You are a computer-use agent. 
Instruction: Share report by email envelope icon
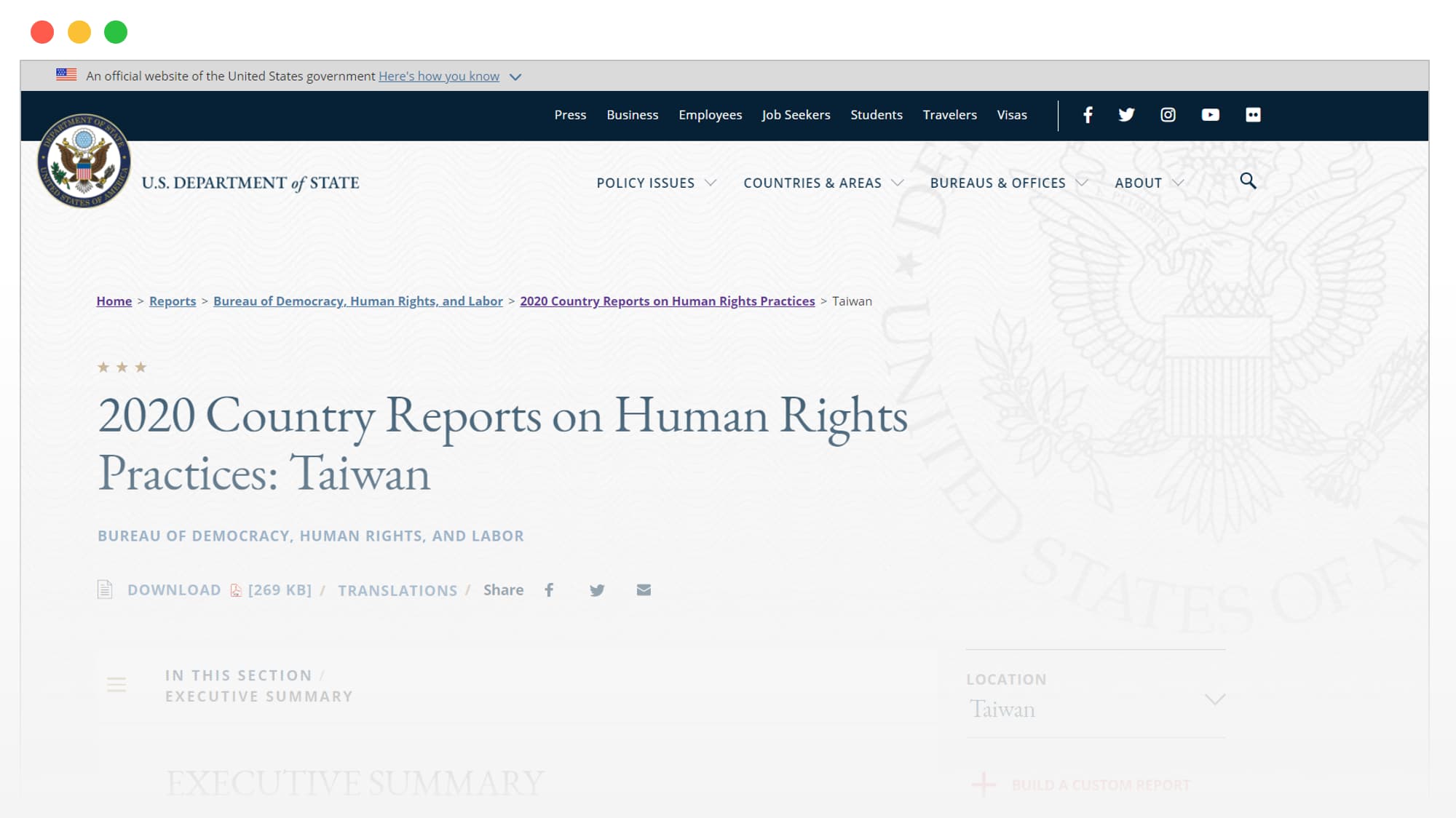[x=644, y=590]
